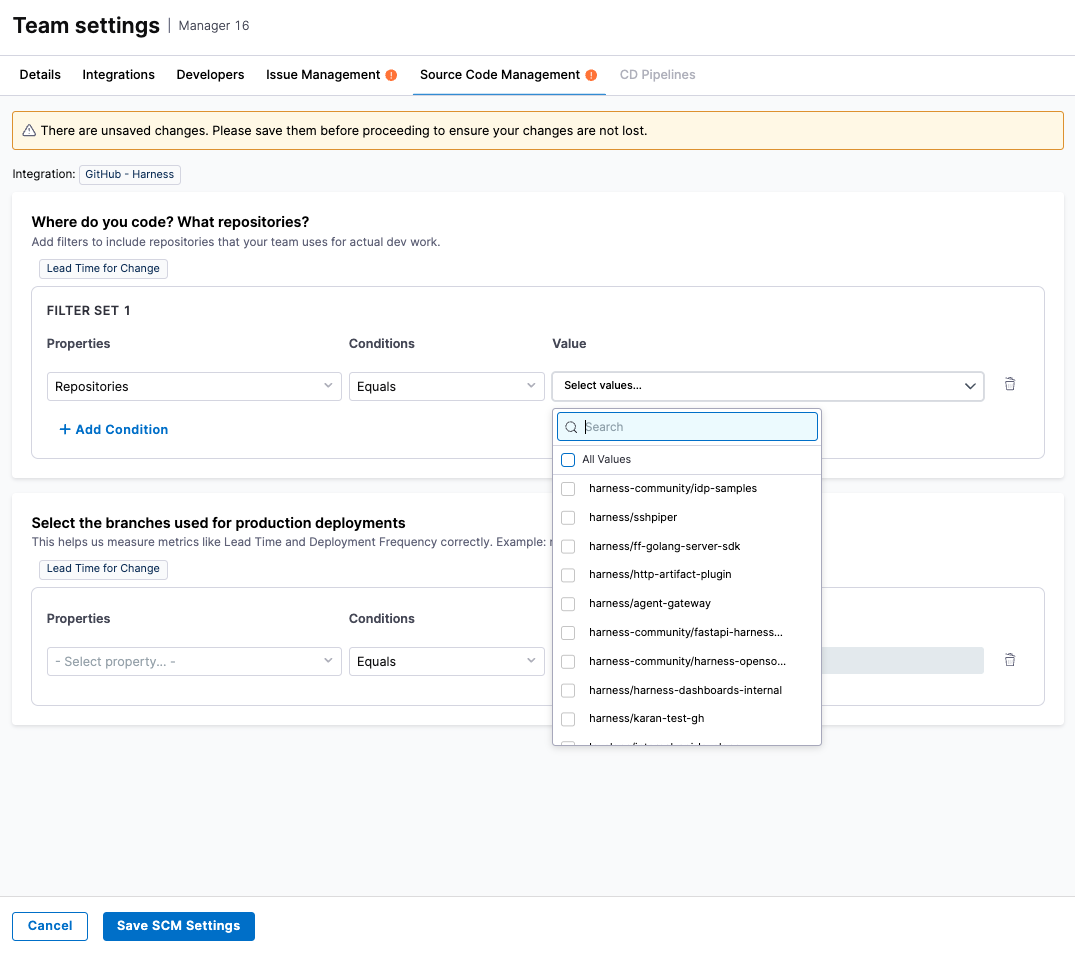Screen dimensions: 1075x954
Task: Click the delete icon for Filter Set 1
Action: [1009, 385]
